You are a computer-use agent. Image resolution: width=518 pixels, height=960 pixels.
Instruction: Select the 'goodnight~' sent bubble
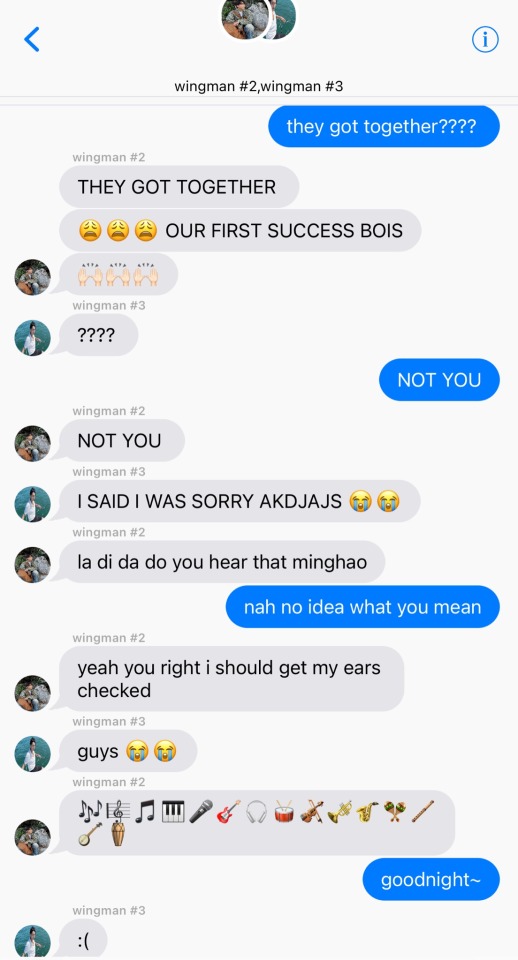tap(431, 879)
